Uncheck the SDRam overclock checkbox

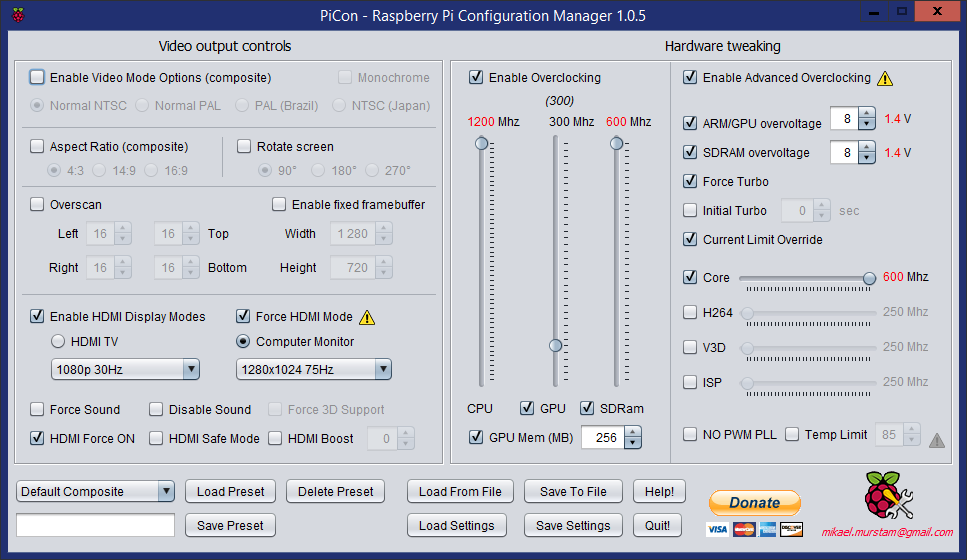coord(587,408)
